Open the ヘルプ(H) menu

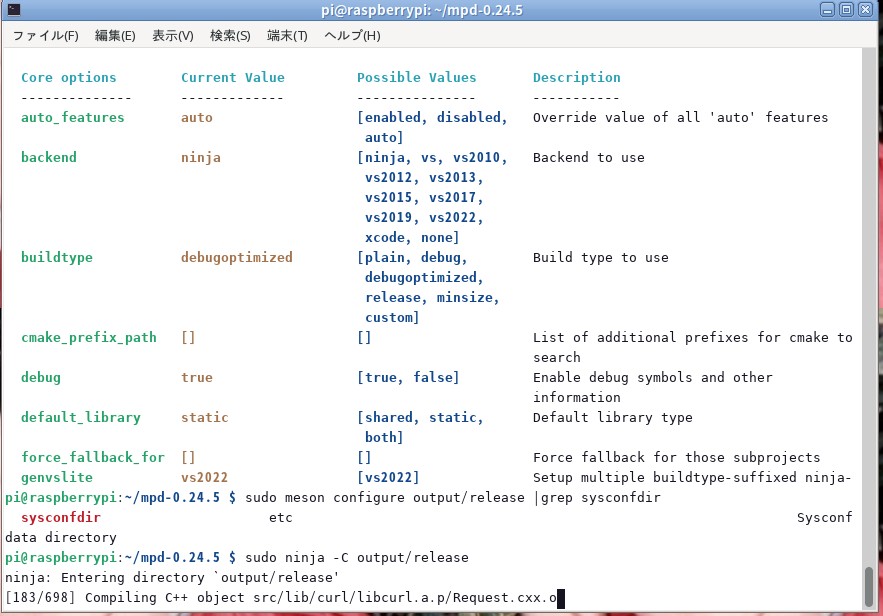coord(352,36)
